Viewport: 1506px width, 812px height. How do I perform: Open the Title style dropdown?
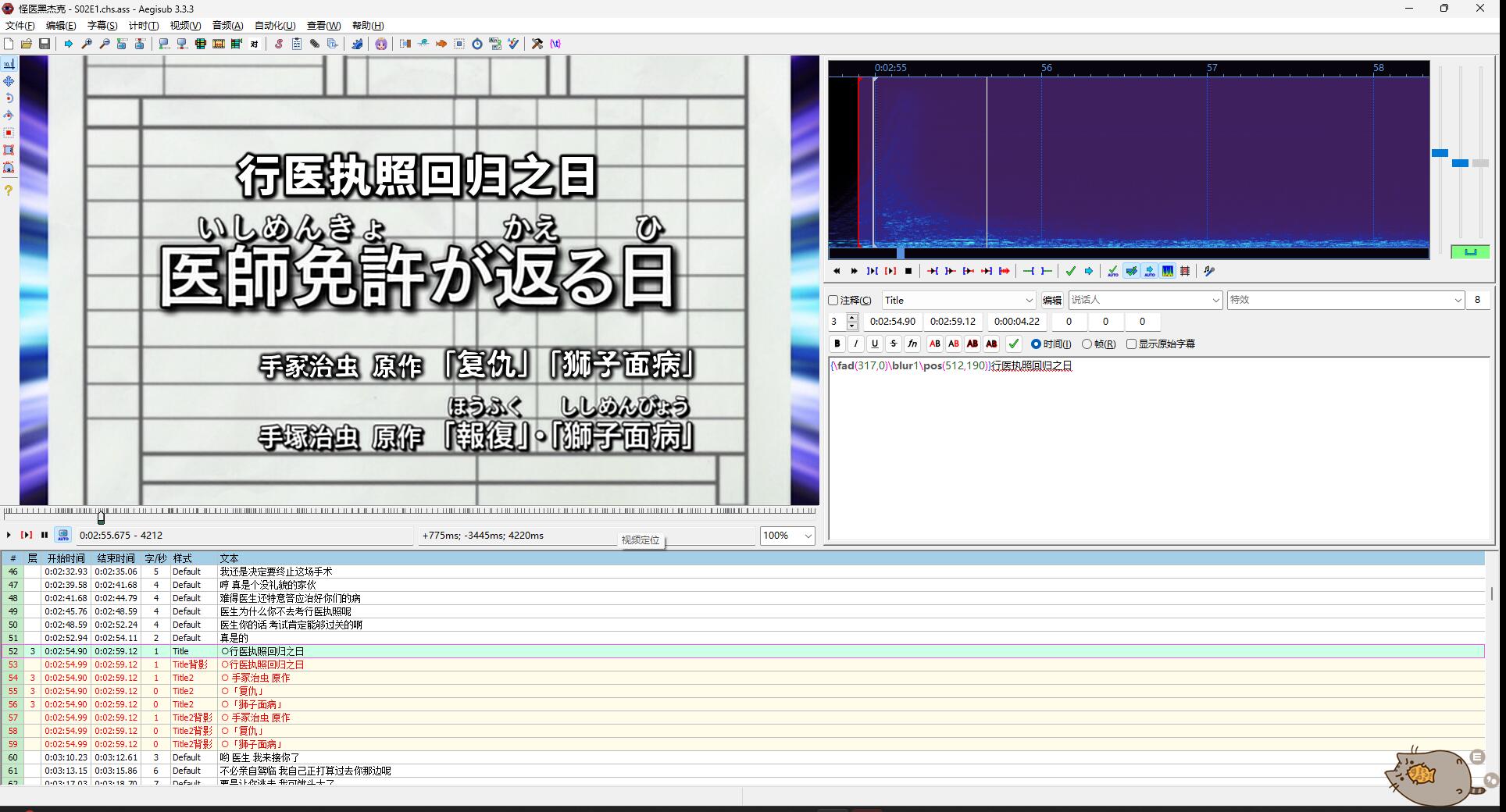point(958,301)
